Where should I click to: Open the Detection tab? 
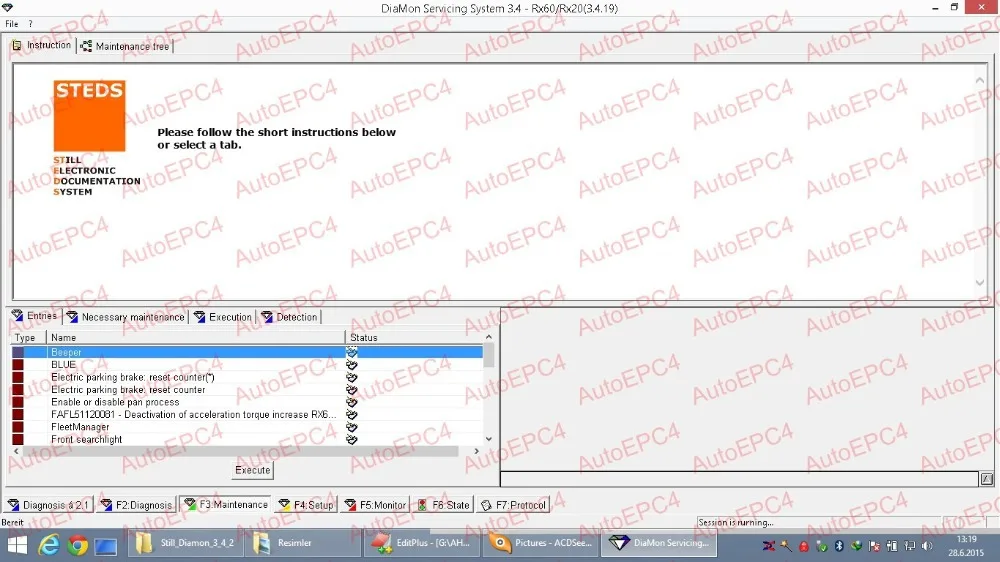pyautogui.click(x=289, y=317)
